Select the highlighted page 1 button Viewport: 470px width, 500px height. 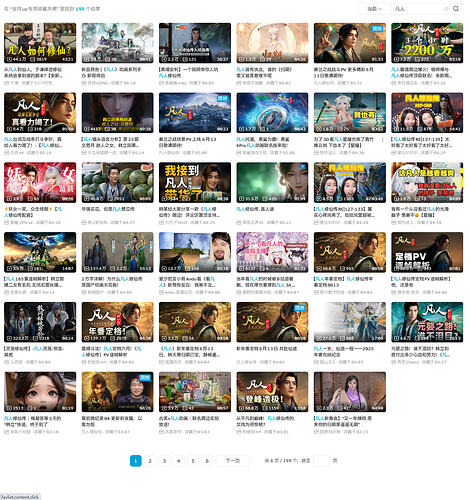[x=136, y=461]
